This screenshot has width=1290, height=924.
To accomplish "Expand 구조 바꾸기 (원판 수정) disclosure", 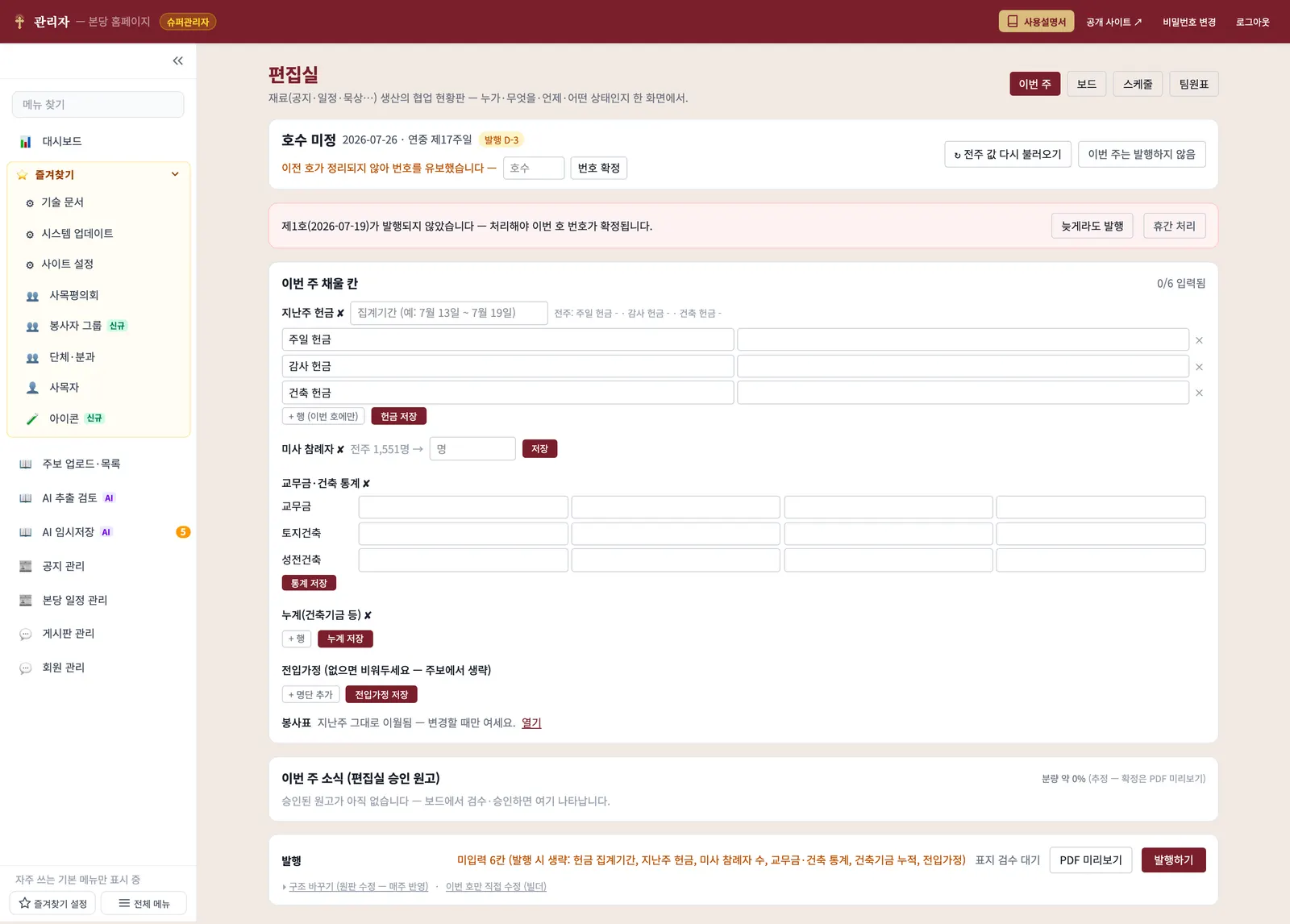I will coord(356,887).
